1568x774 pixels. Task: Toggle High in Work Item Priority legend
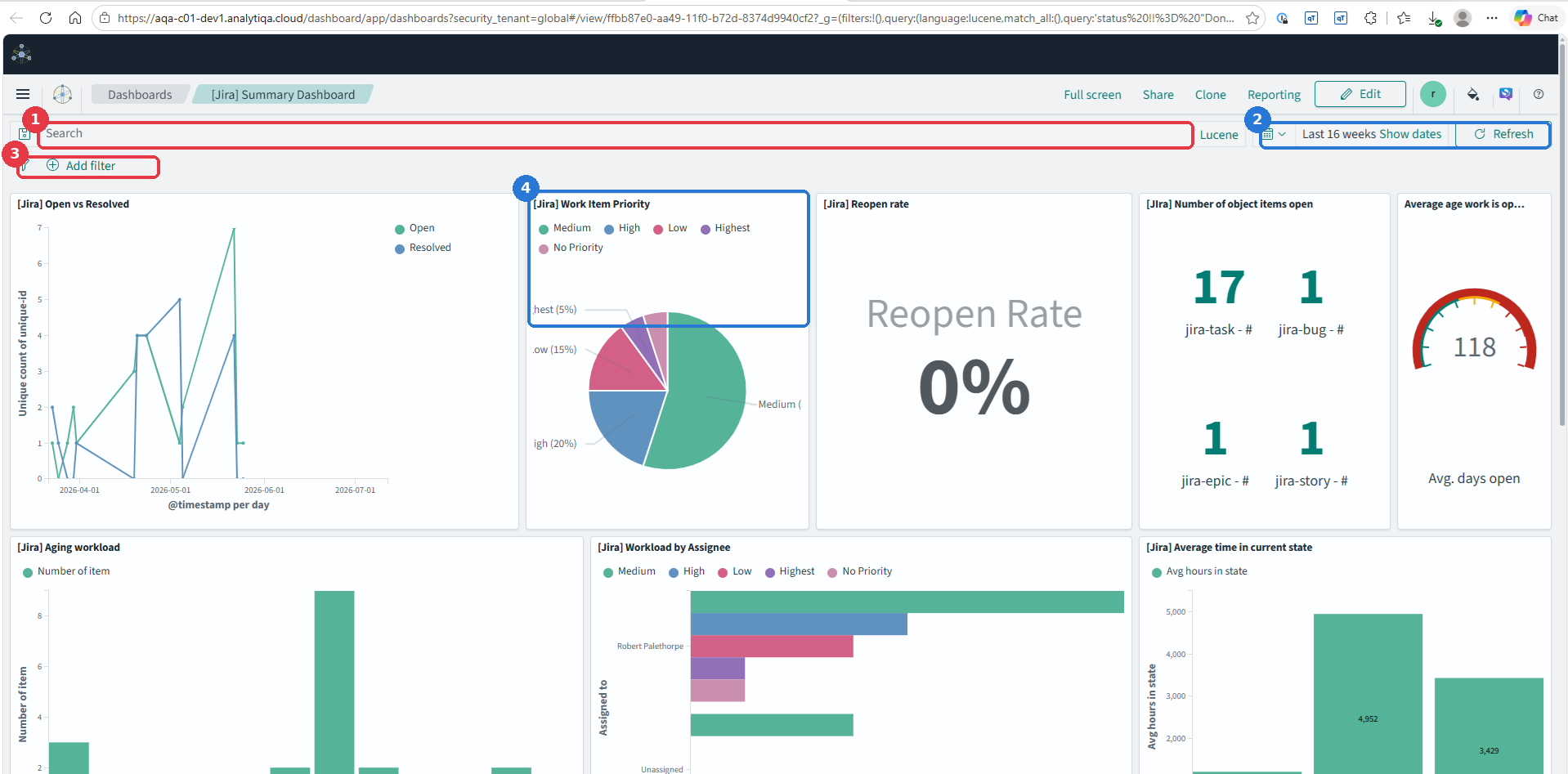622,228
